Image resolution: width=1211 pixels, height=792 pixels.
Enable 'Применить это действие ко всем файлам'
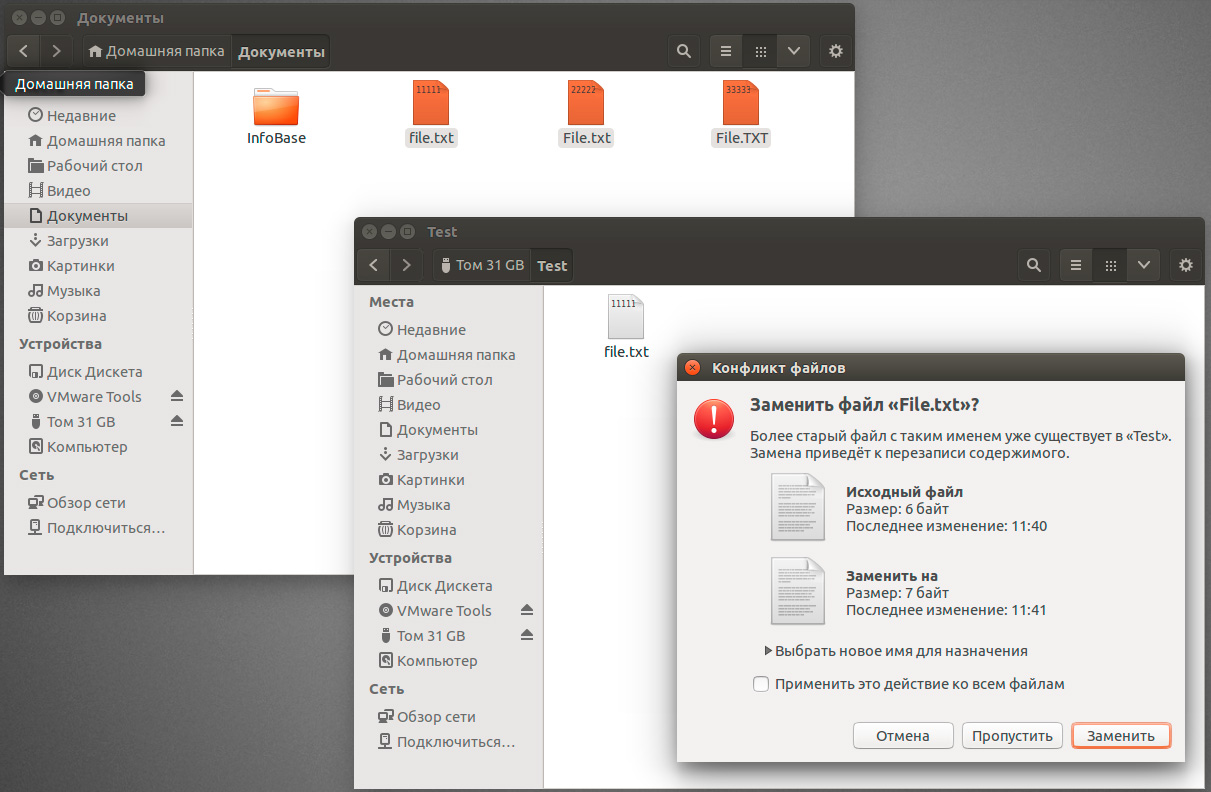tap(761, 684)
